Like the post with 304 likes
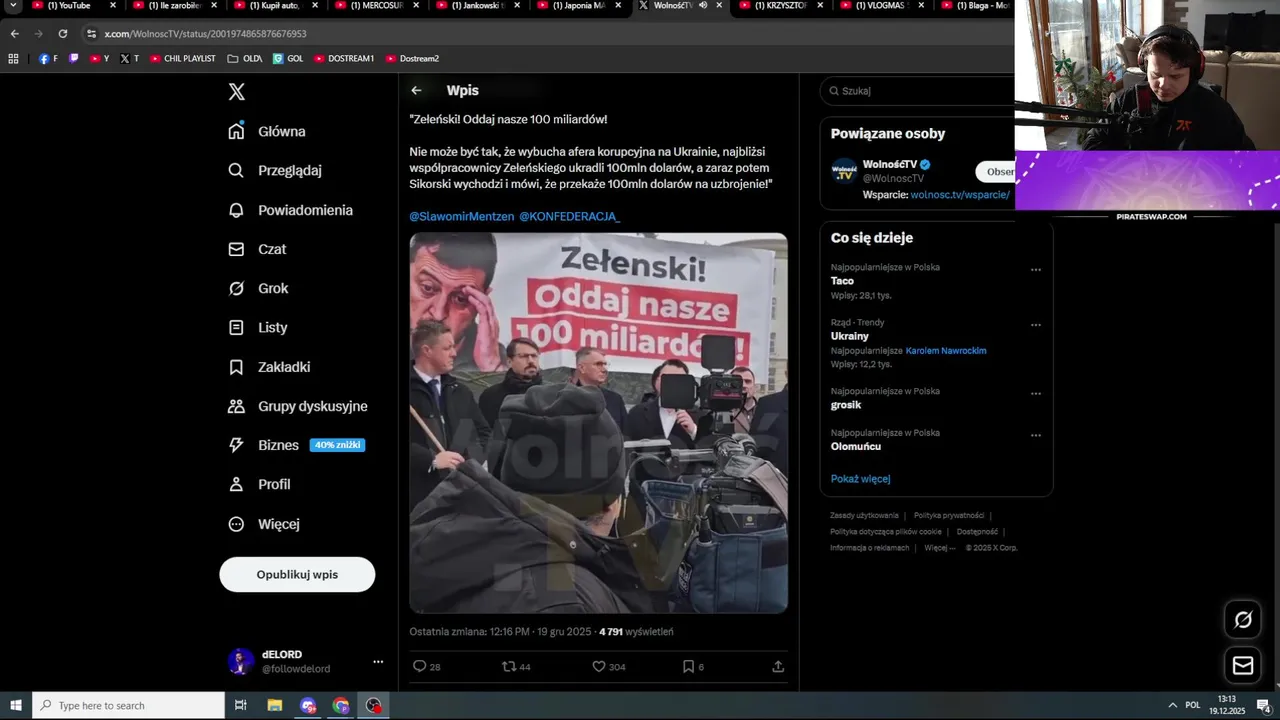The width and height of the screenshot is (1280, 720). point(599,666)
